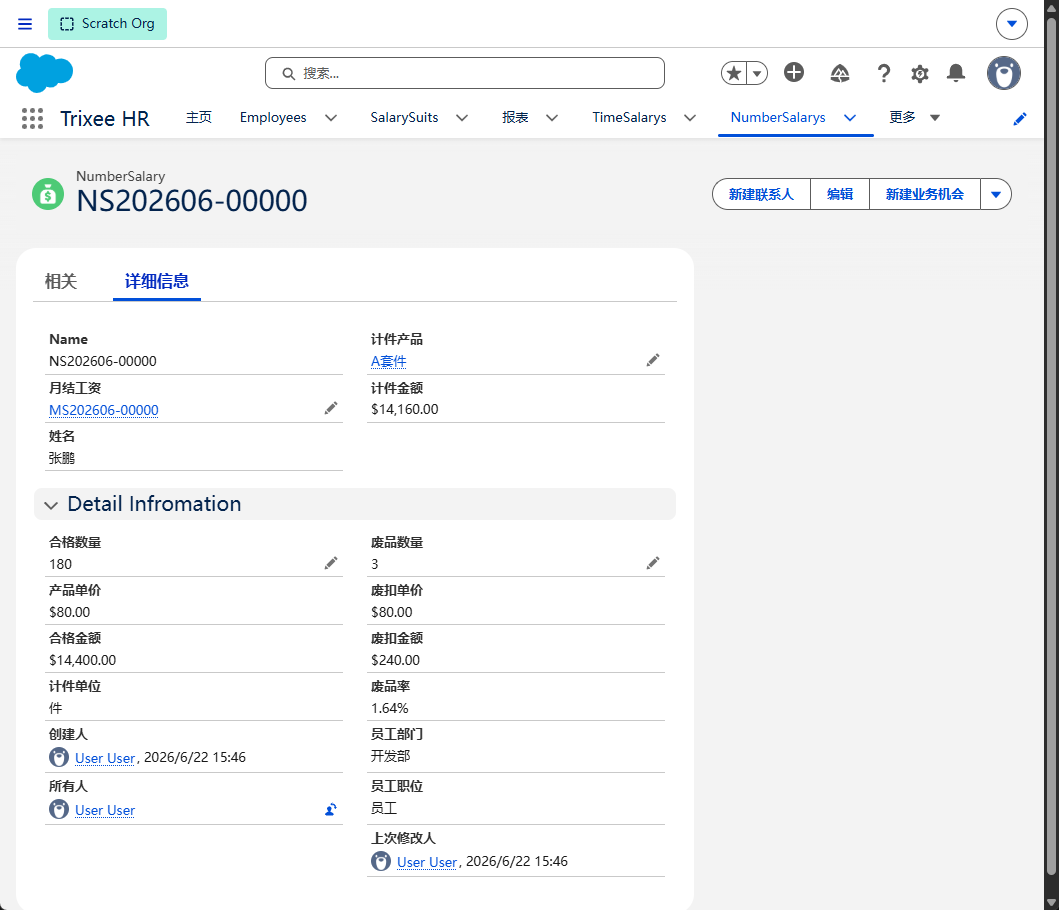Switch to the 详细信息 tab
The height and width of the screenshot is (910, 1059).
tap(157, 281)
